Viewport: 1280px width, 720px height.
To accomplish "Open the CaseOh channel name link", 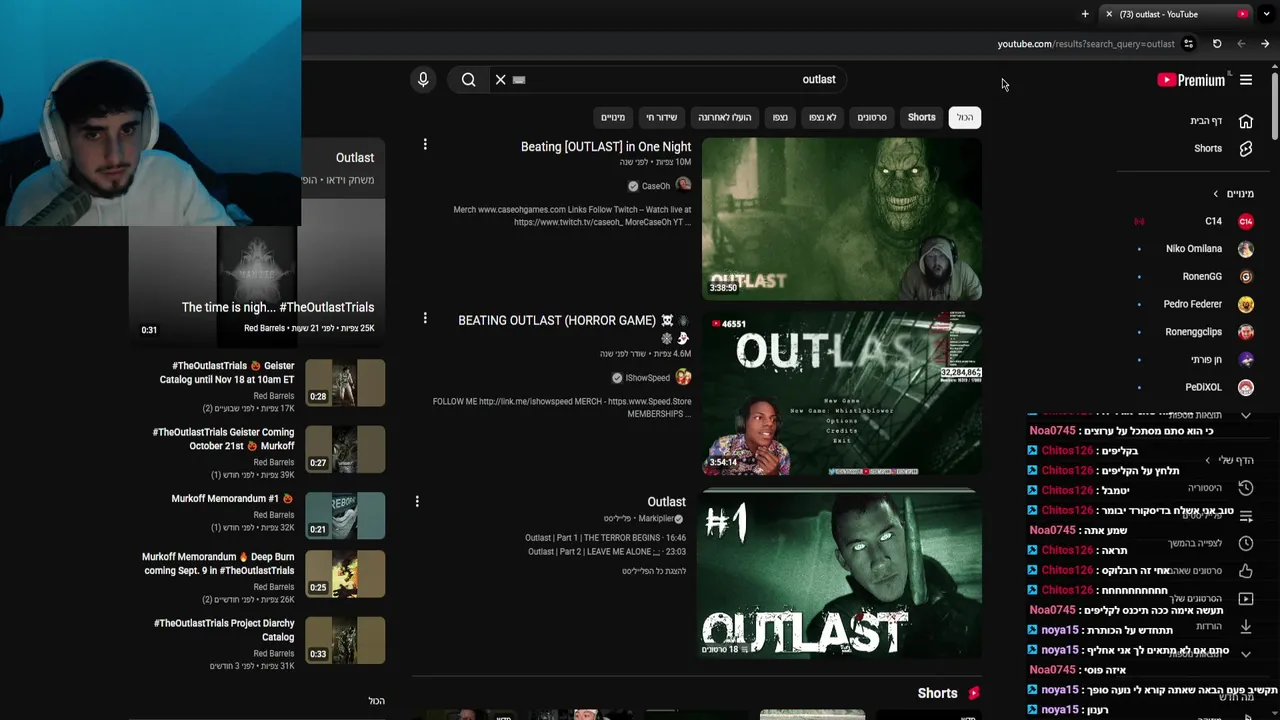I will tap(656, 186).
